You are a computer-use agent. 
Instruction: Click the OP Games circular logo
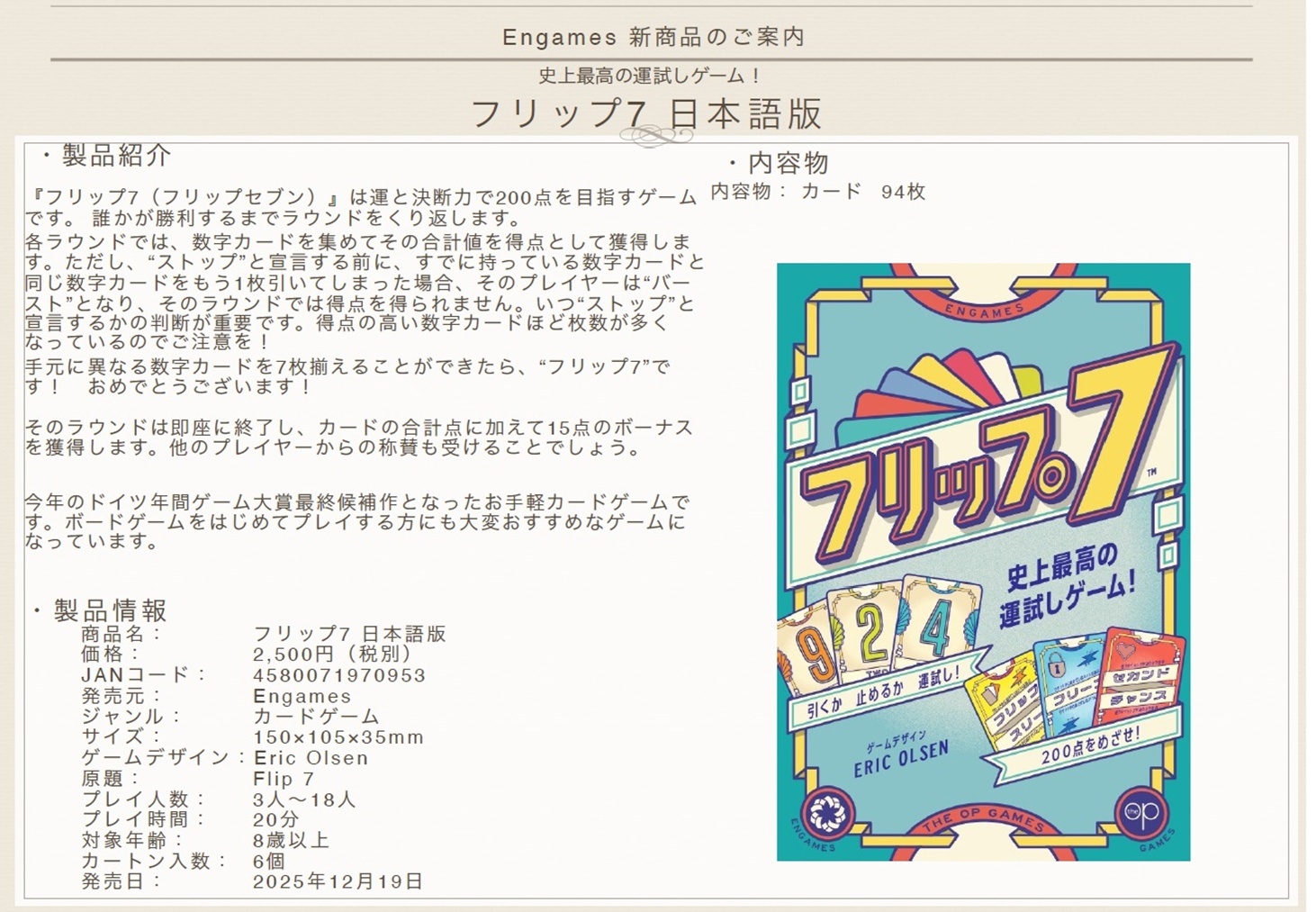[1140, 813]
